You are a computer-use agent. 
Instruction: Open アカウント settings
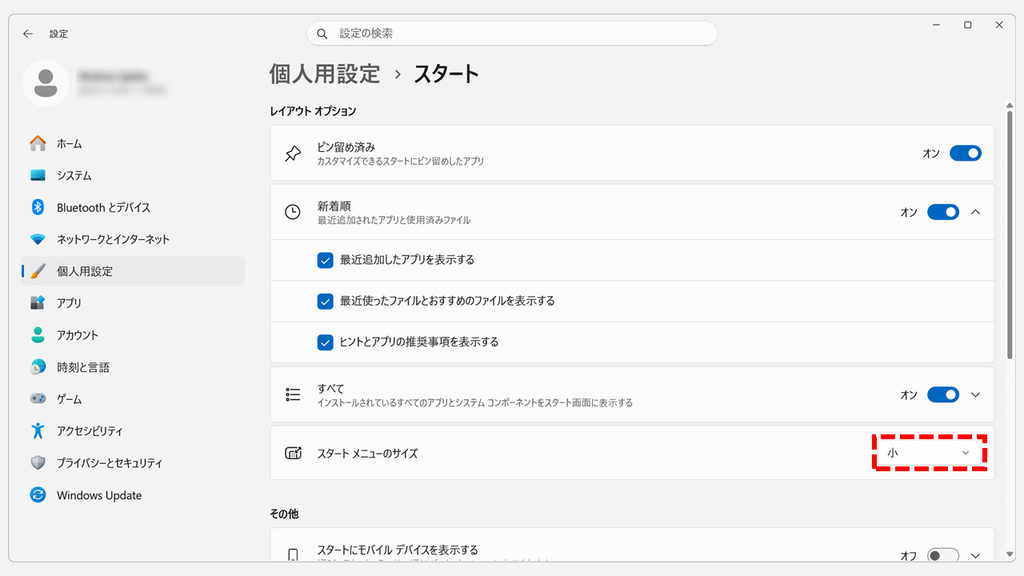click(133, 334)
